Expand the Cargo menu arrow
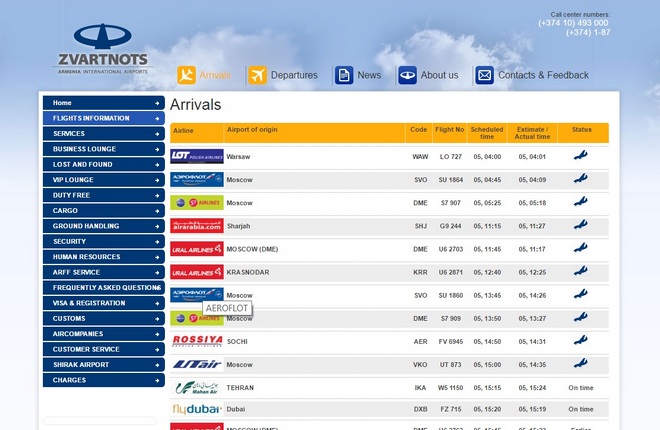 click(x=157, y=211)
